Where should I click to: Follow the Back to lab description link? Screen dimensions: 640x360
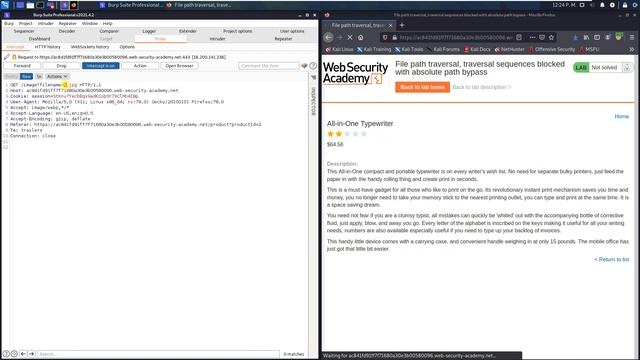(482, 87)
